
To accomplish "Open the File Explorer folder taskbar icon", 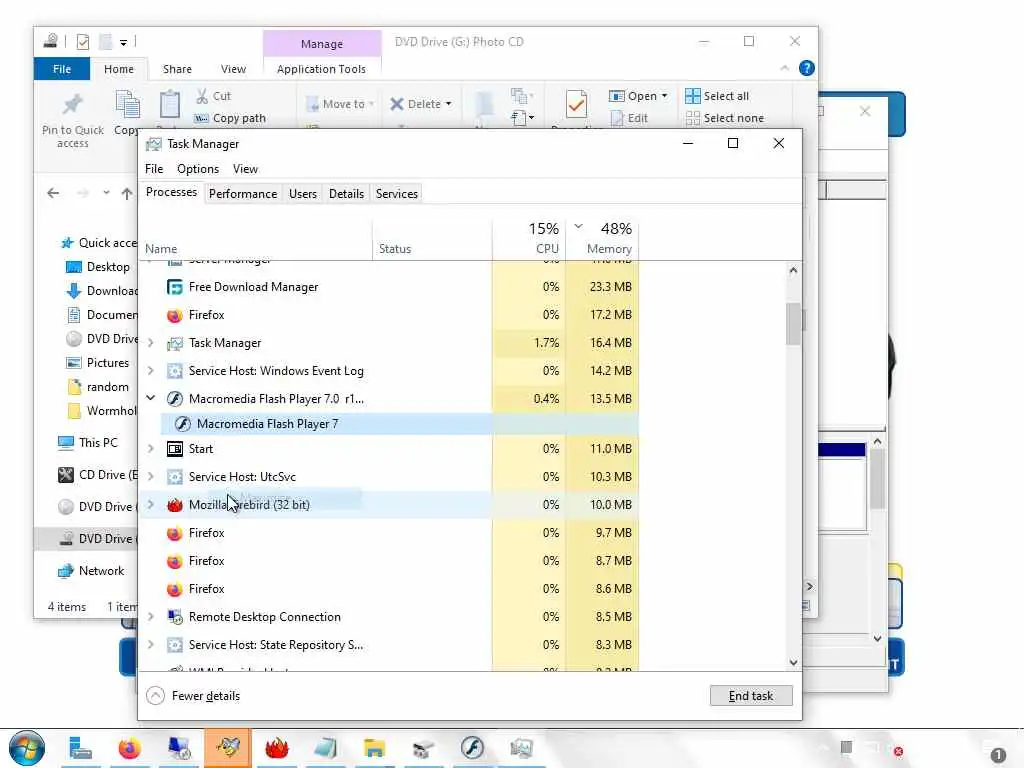I will pyautogui.click(x=374, y=748).
